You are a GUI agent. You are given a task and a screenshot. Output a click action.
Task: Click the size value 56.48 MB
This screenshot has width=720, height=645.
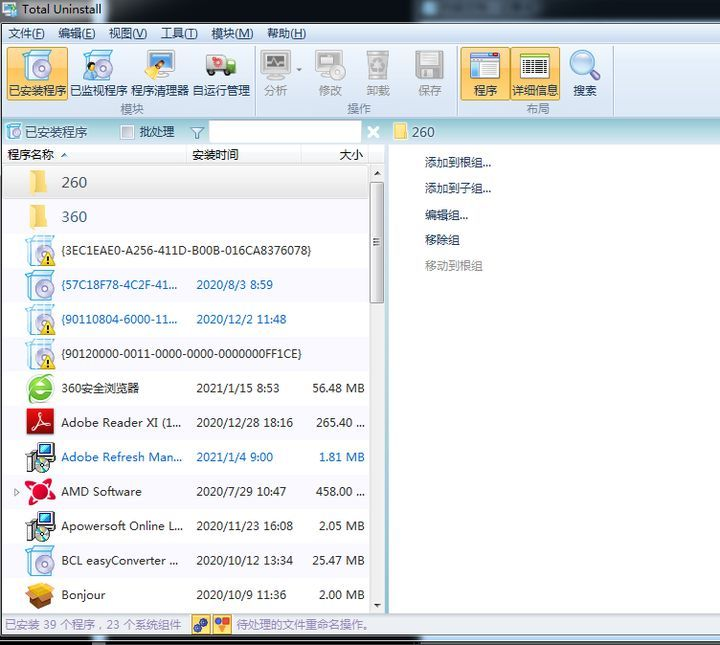click(338, 388)
